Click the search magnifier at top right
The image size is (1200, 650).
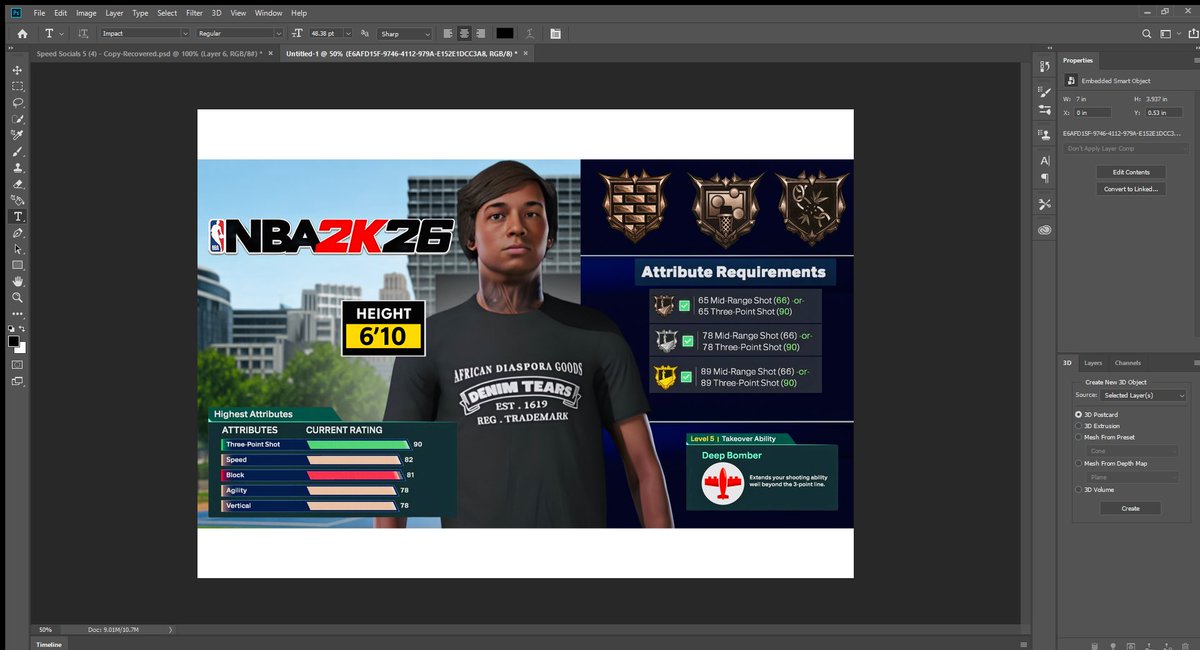coord(1147,33)
